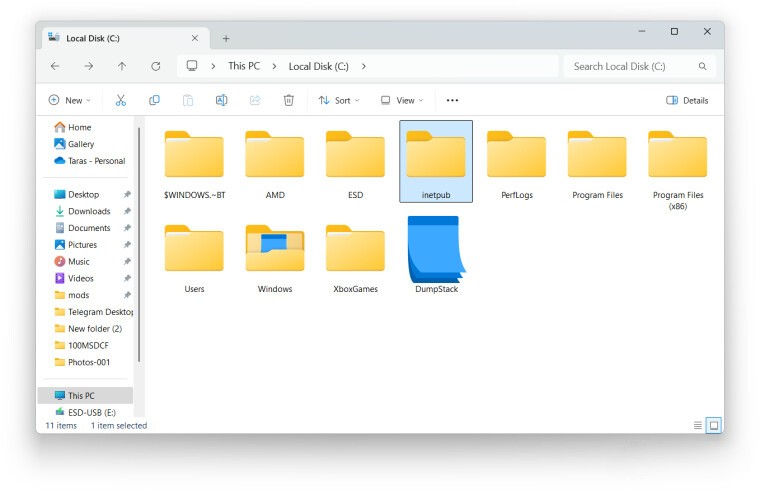Click the Local Disk (C:) tab
Image resolution: width=760 pixels, height=490 pixels.
coord(127,38)
